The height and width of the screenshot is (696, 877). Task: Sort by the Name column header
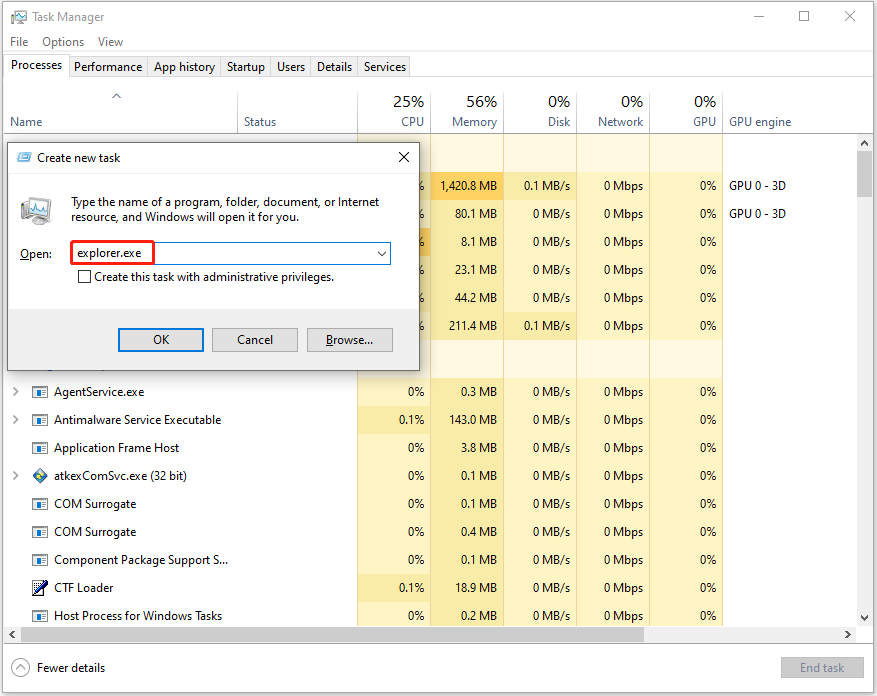point(121,112)
